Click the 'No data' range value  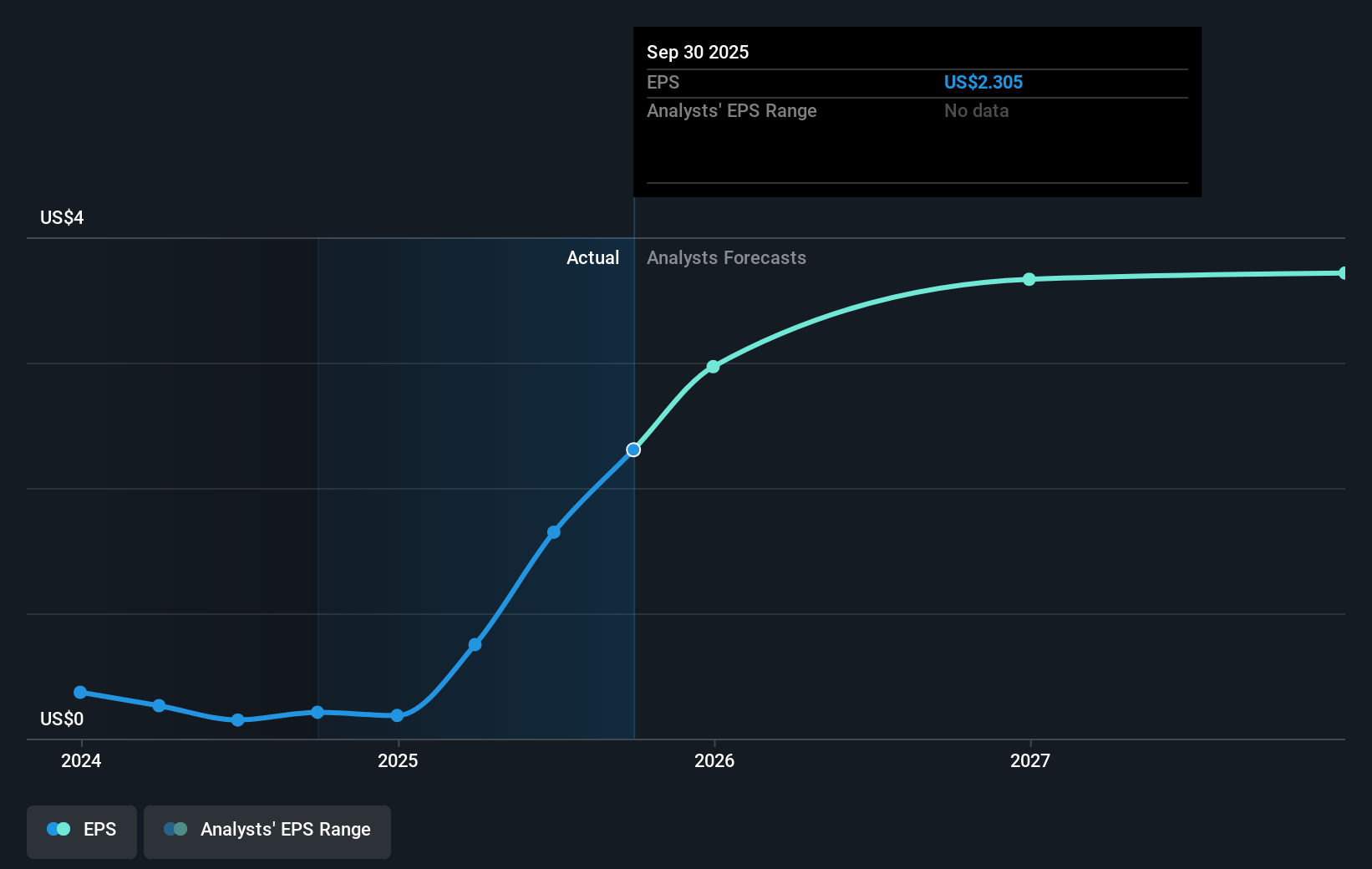pyautogui.click(x=976, y=110)
